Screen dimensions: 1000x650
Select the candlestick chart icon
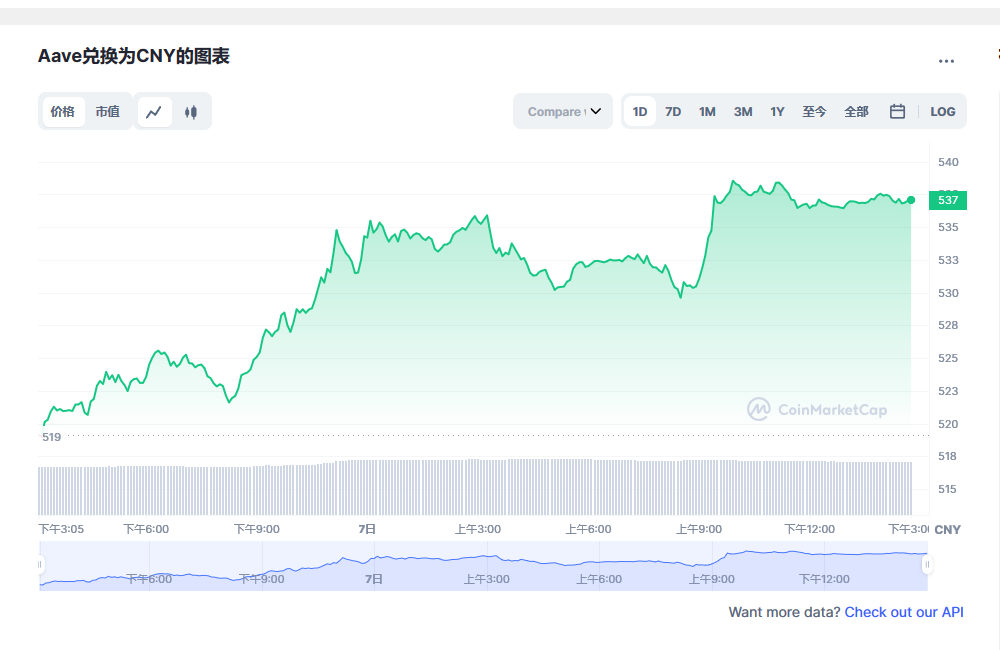(190, 111)
